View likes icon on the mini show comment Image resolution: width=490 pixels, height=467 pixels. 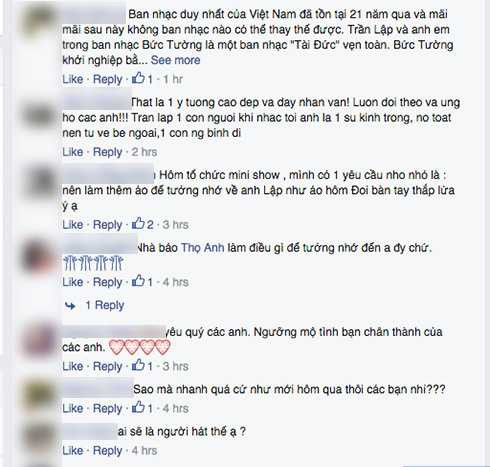pyautogui.click(x=138, y=224)
